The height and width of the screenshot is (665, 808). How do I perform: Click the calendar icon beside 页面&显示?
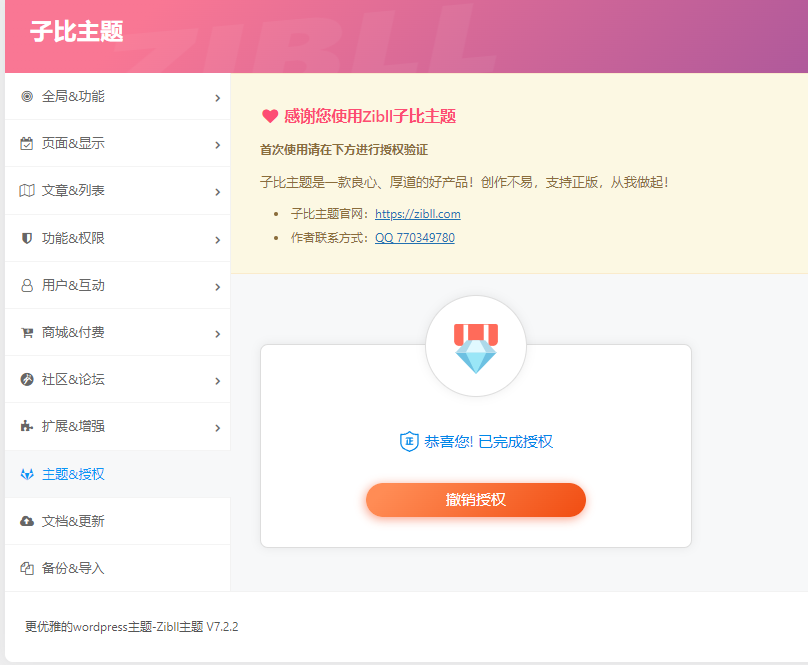tap(27, 143)
